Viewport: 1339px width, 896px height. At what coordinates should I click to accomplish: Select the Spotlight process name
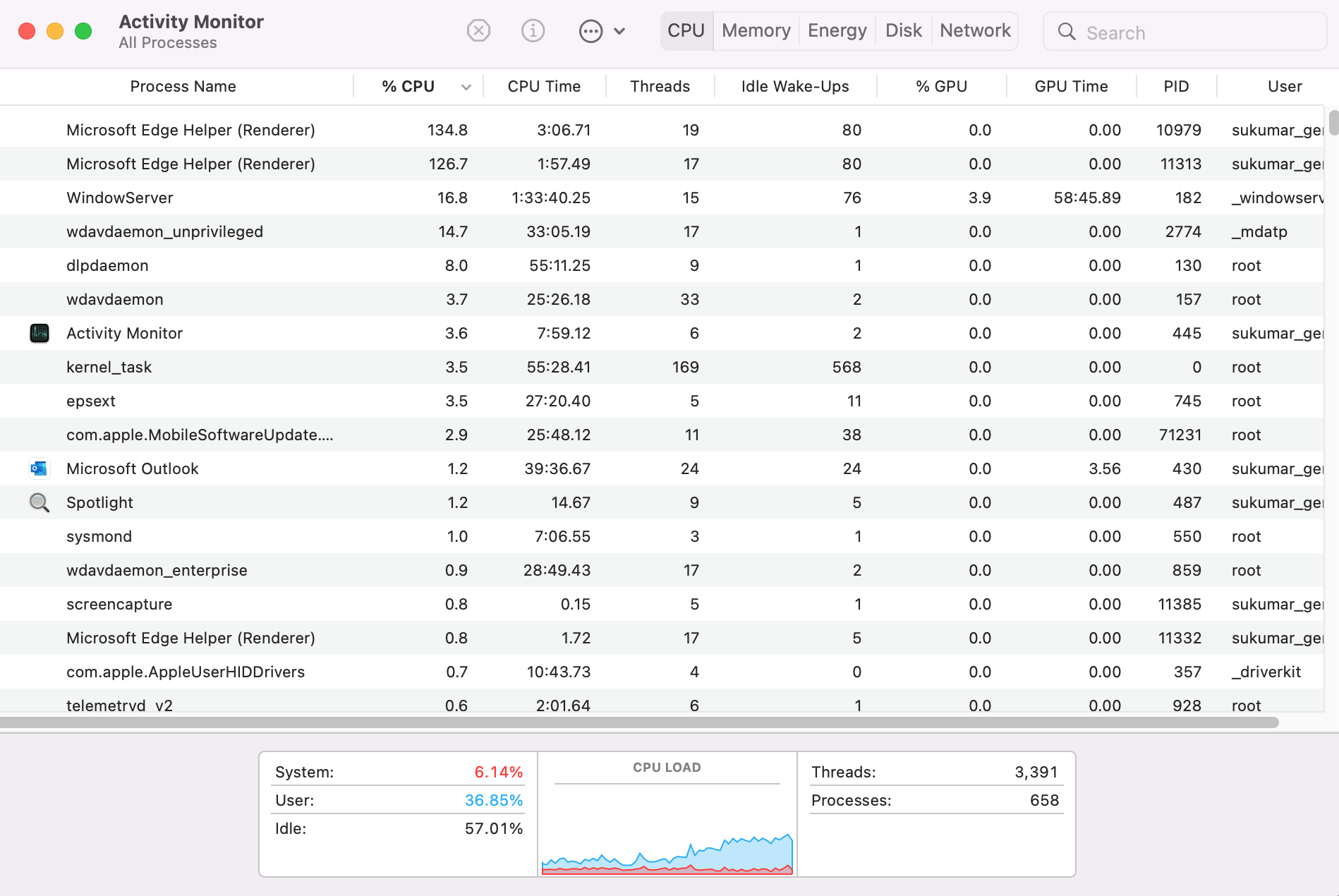point(99,502)
